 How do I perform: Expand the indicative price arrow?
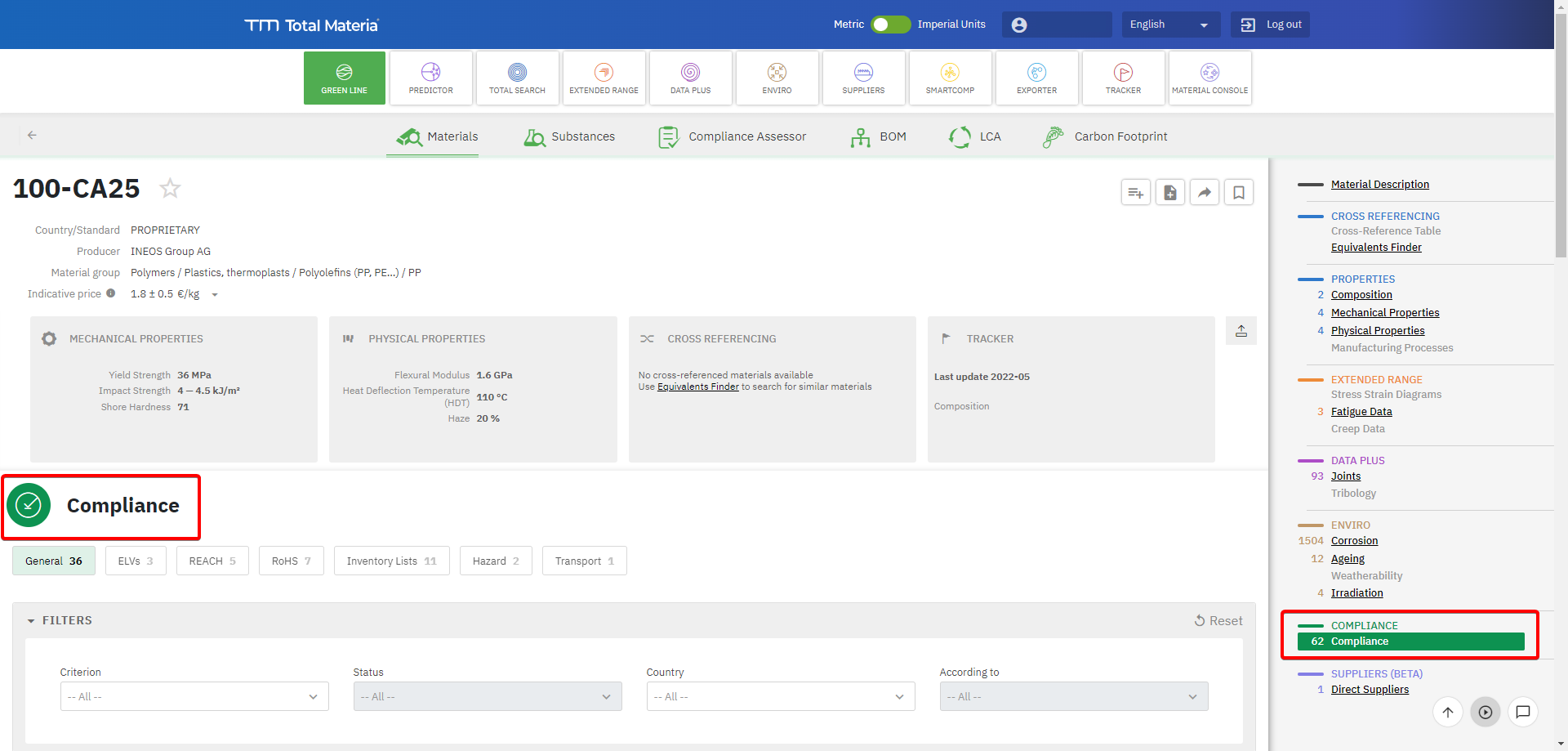215,295
